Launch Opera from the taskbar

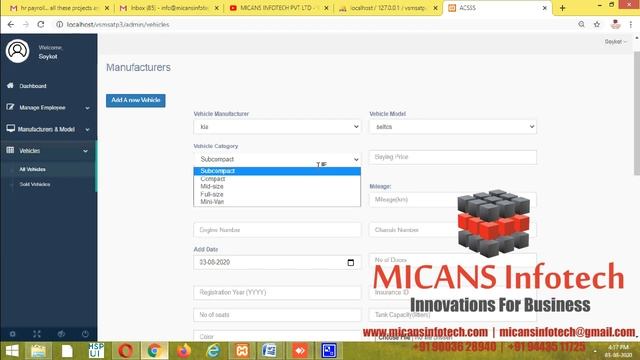[125, 351]
